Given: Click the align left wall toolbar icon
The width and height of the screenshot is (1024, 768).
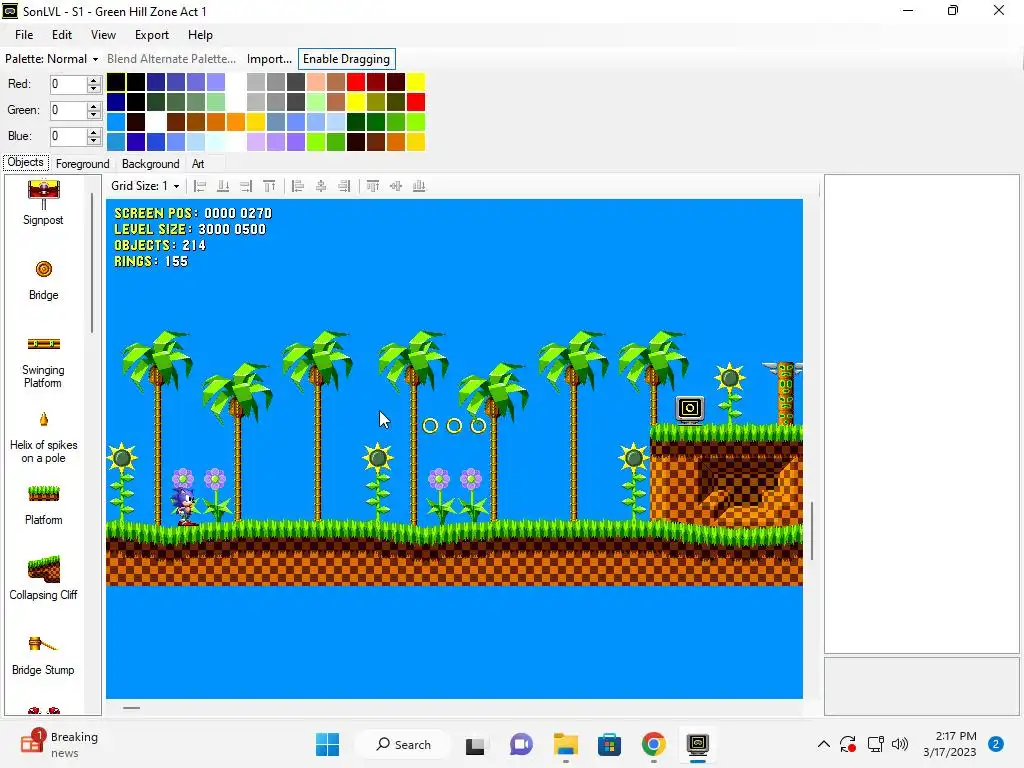Looking at the screenshot, I should coord(200,186).
